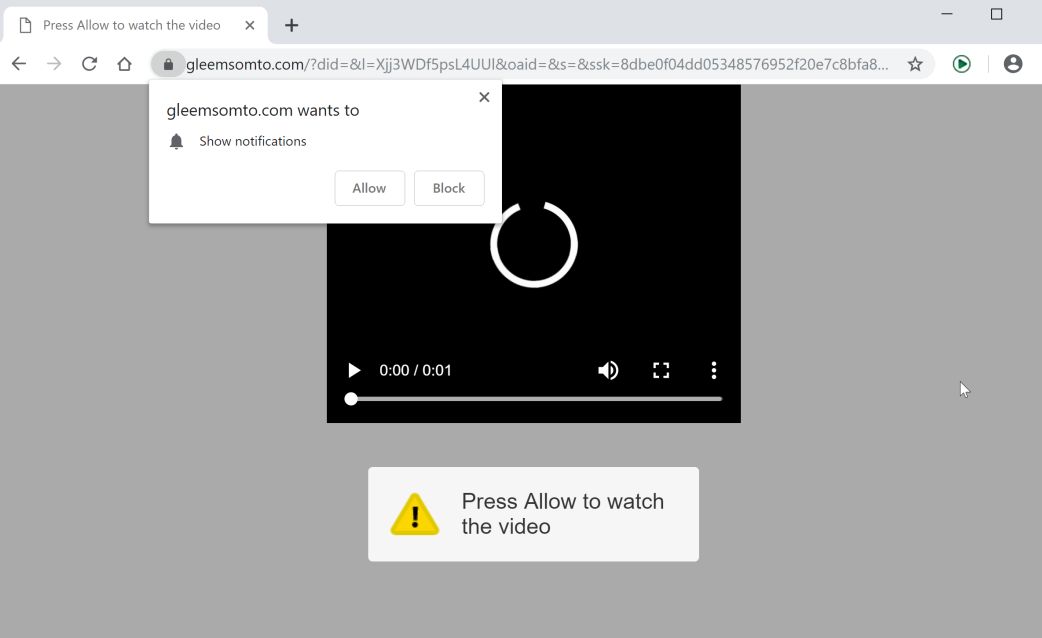Click the notification bell icon in the popup

[x=177, y=141]
